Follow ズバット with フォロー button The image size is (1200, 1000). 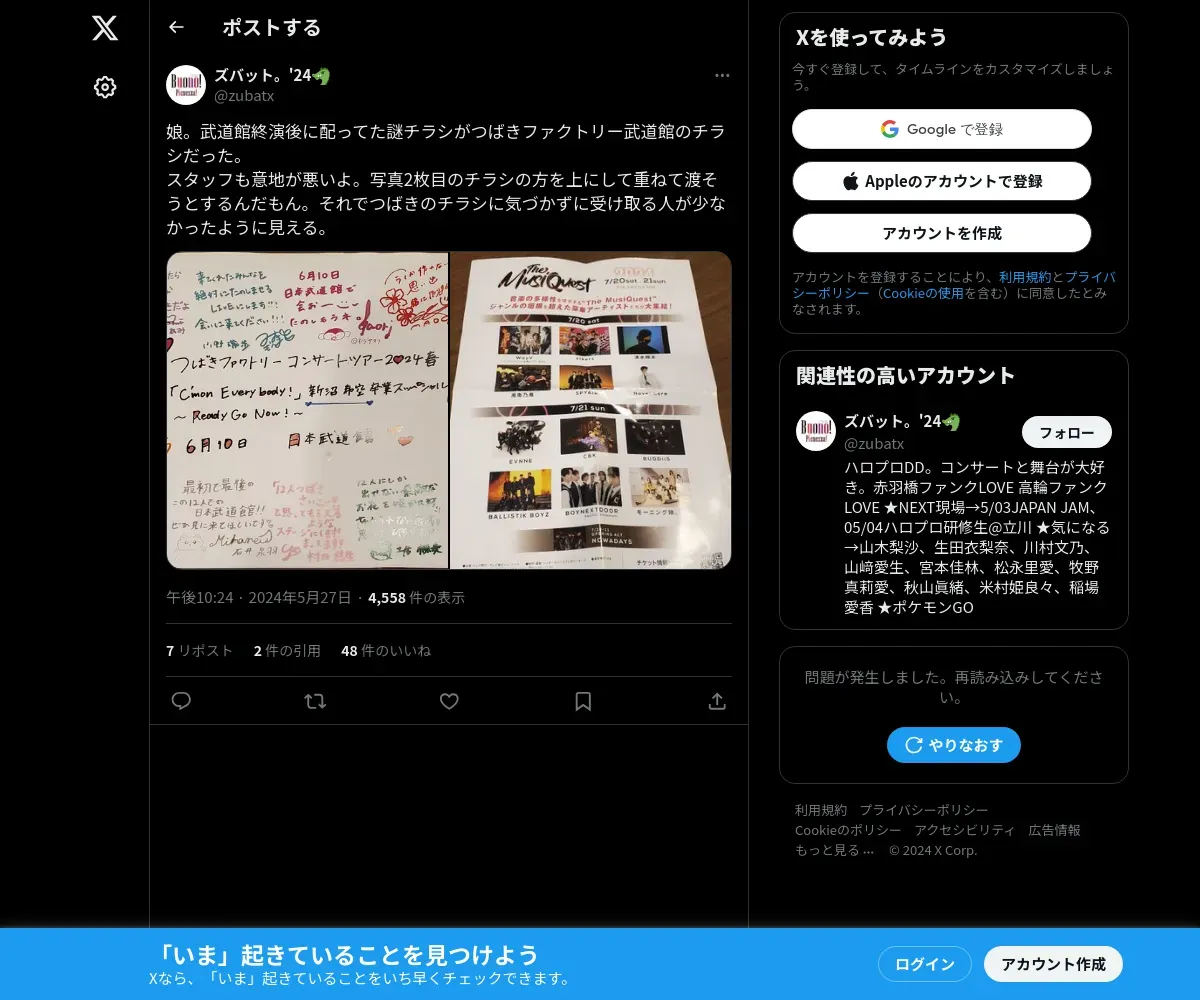(1067, 432)
